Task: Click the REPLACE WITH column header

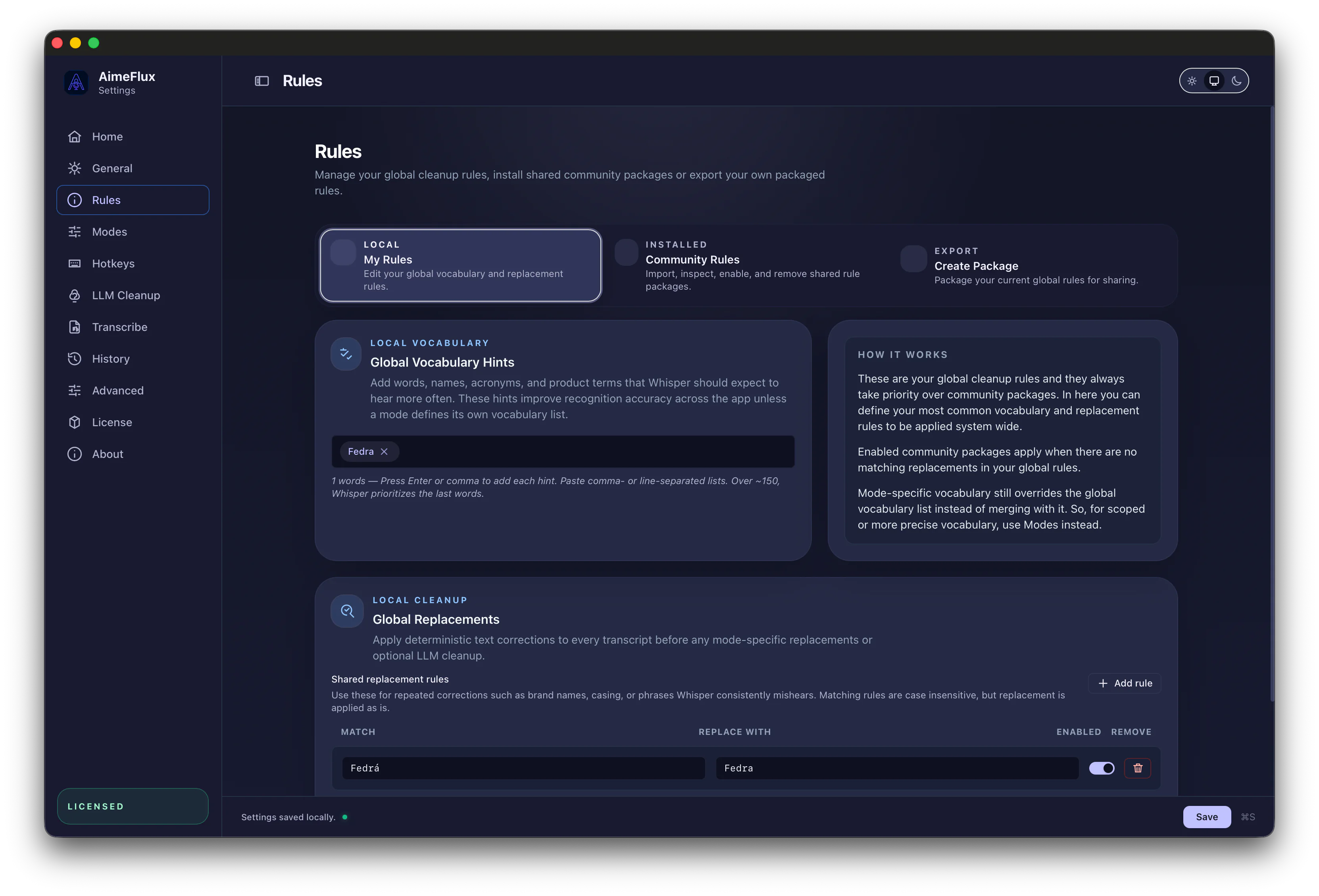Action: tap(734, 732)
